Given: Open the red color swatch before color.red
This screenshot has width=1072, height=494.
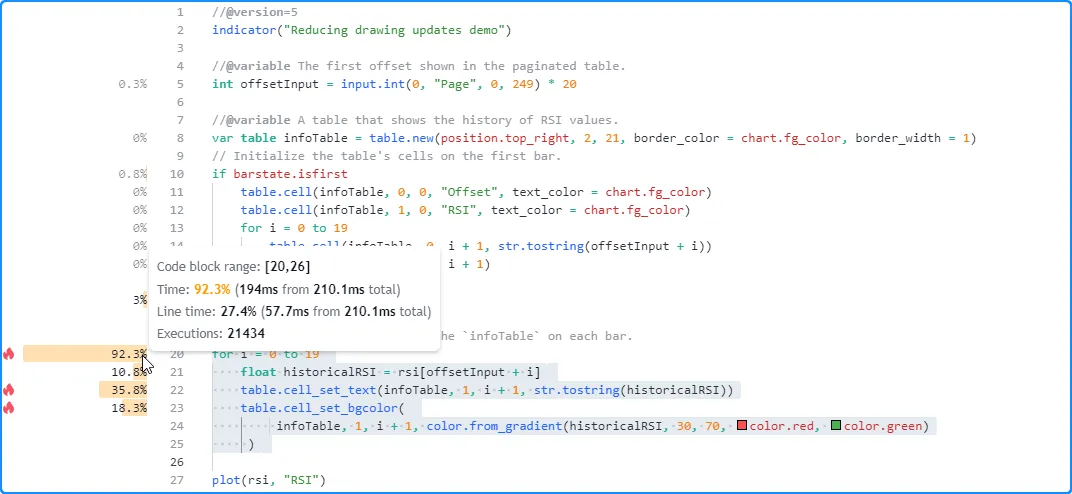Looking at the screenshot, I should (741, 427).
